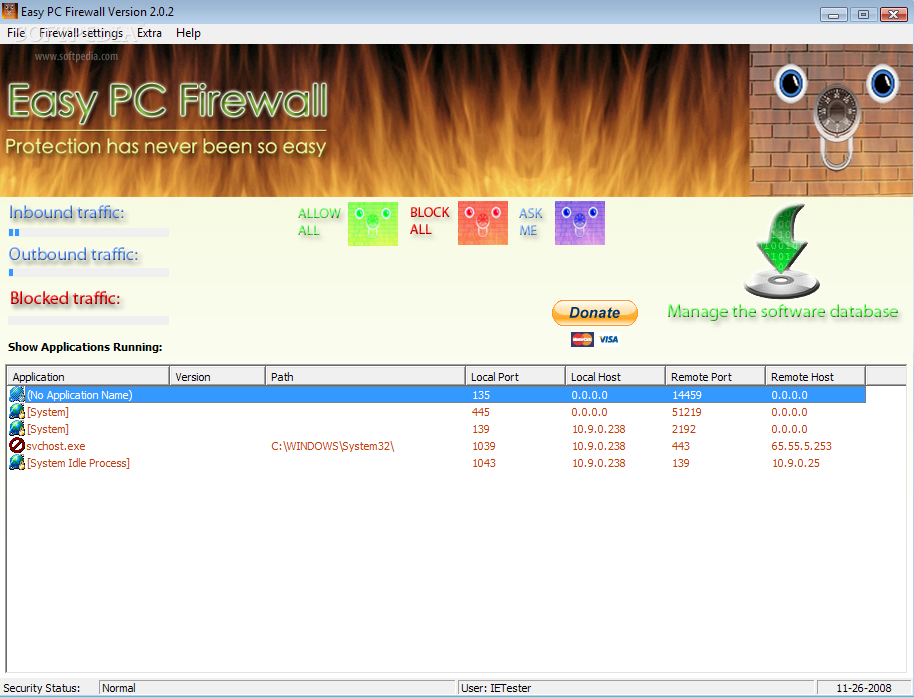Click globe icon of [System] local port 139 row
Screen dimensions: 914x697
pyautogui.click(x=17, y=428)
